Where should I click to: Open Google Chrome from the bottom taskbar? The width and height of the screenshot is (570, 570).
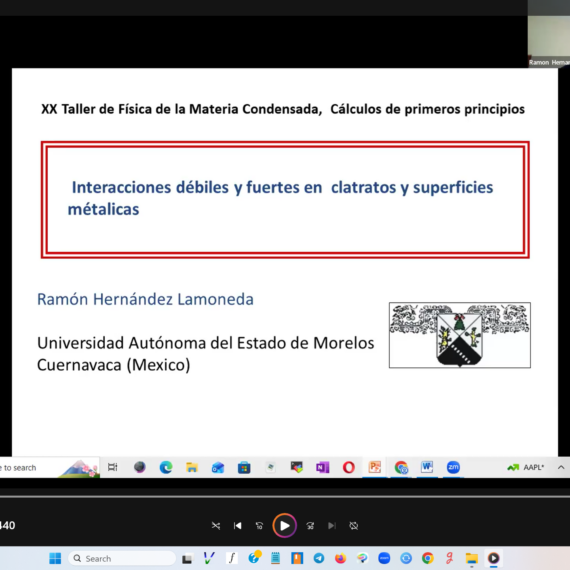click(428, 558)
